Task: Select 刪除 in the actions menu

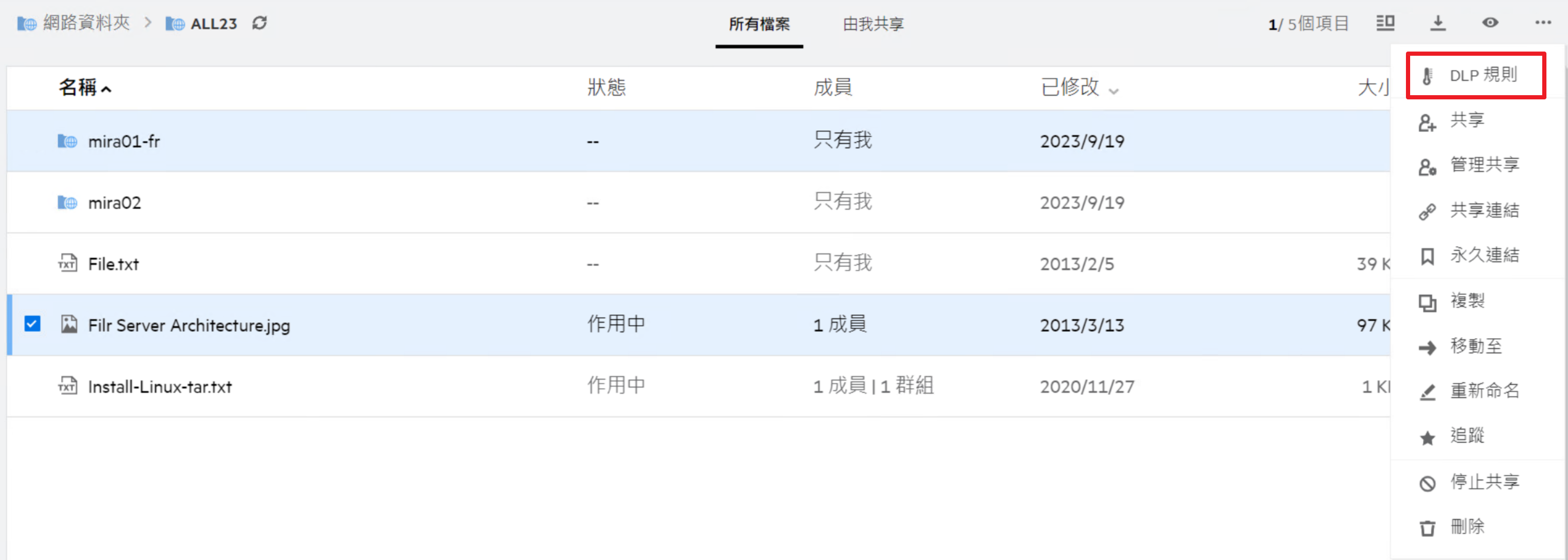Action: point(1467,526)
